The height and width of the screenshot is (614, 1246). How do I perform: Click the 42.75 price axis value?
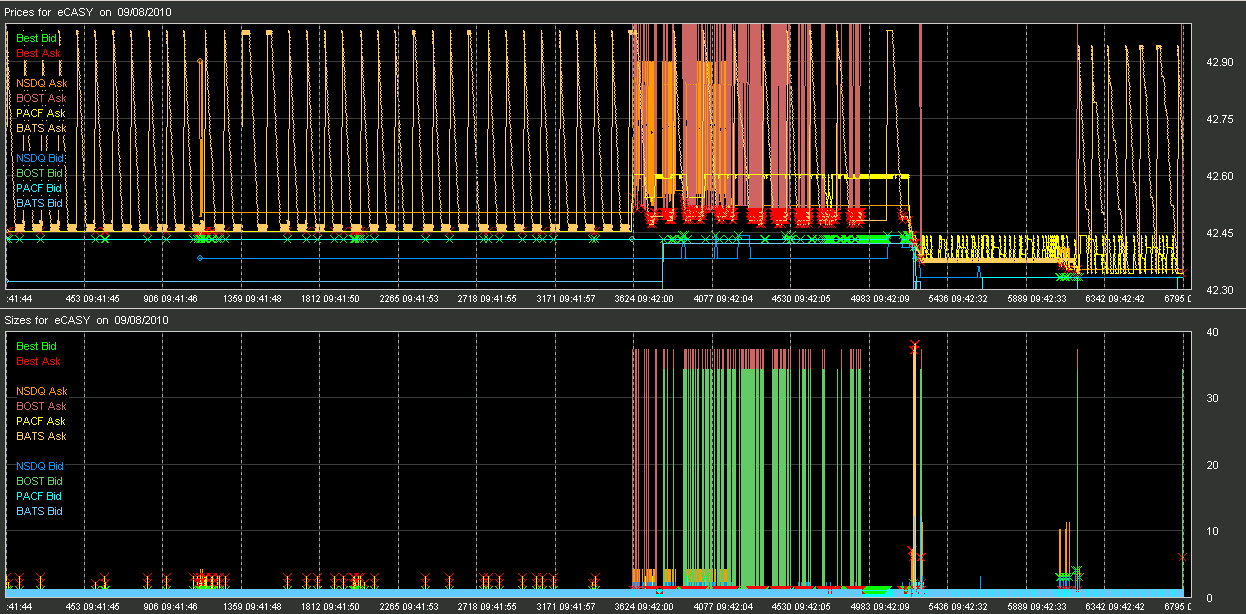tap(1219, 119)
